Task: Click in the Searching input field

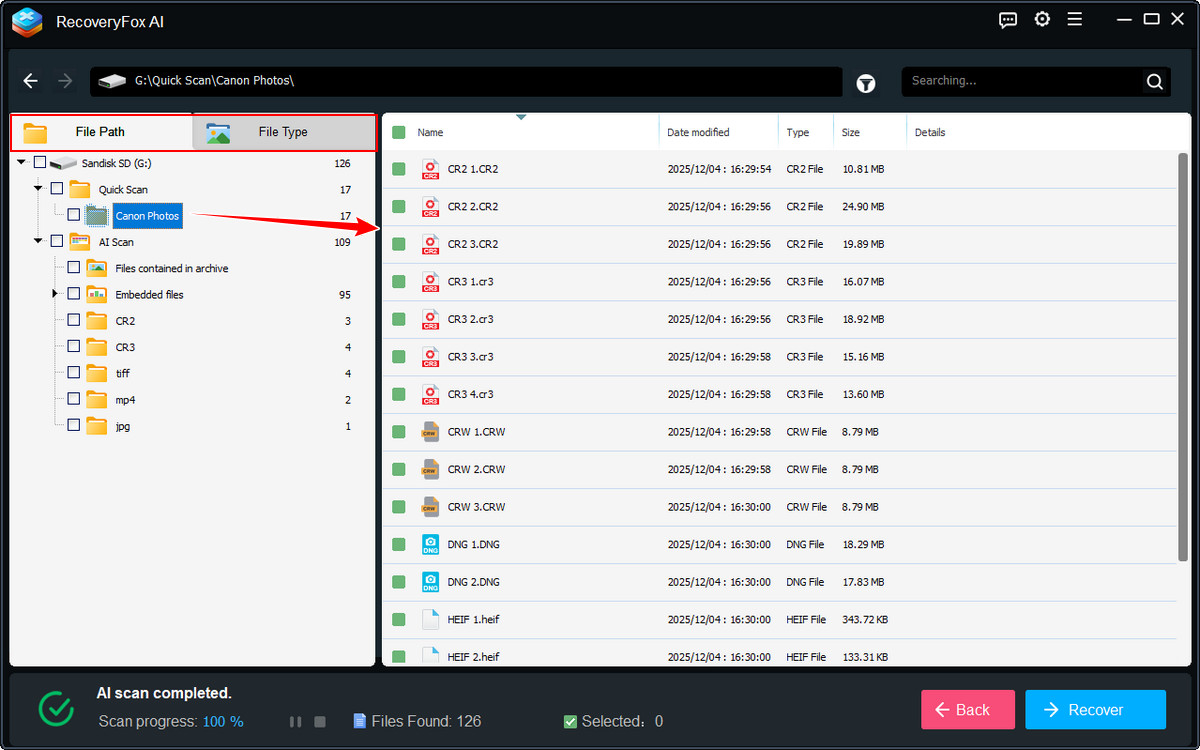Action: click(1020, 81)
